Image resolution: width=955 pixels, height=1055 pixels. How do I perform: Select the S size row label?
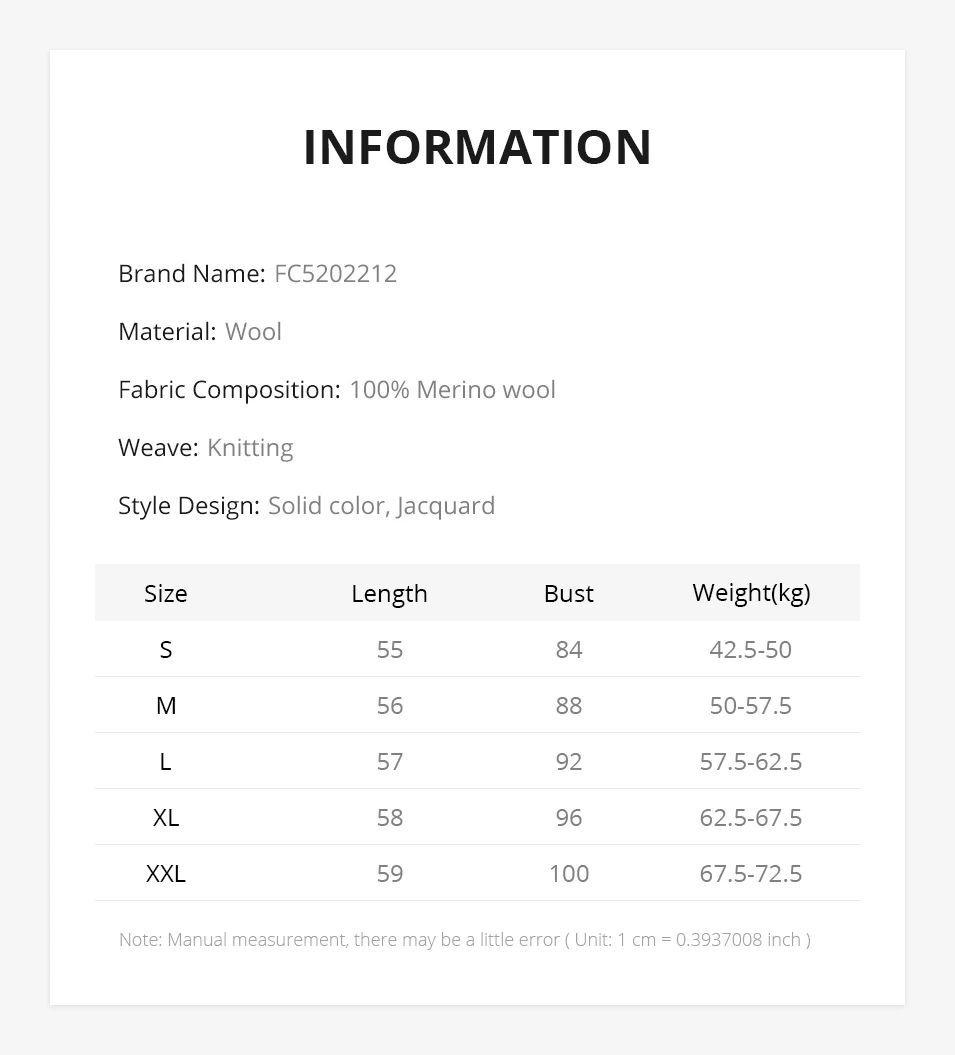coord(166,650)
